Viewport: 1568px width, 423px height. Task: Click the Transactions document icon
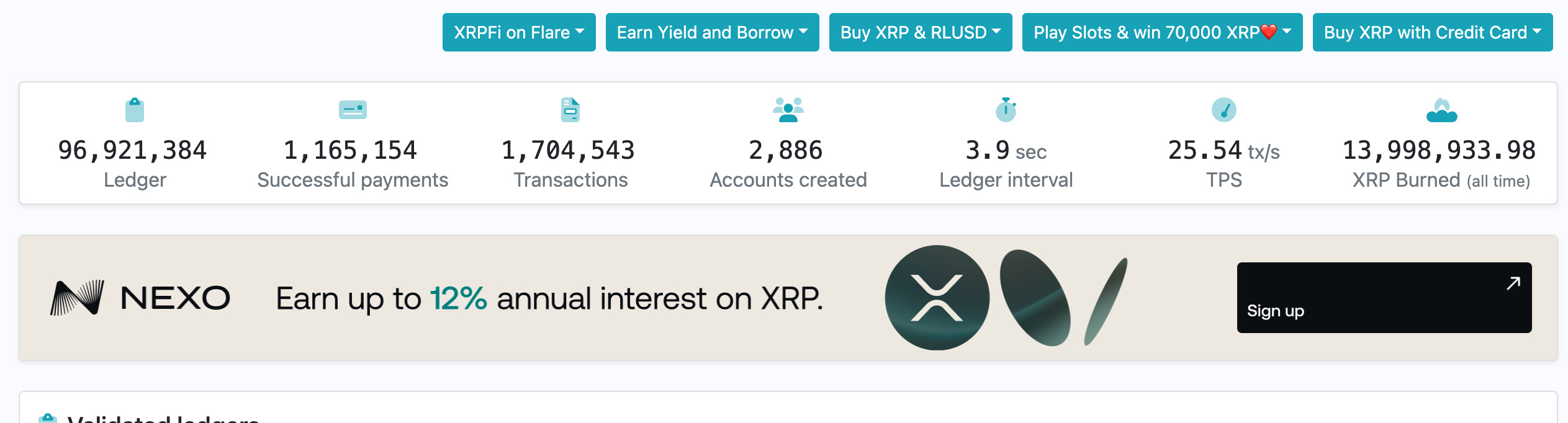coord(570,110)
